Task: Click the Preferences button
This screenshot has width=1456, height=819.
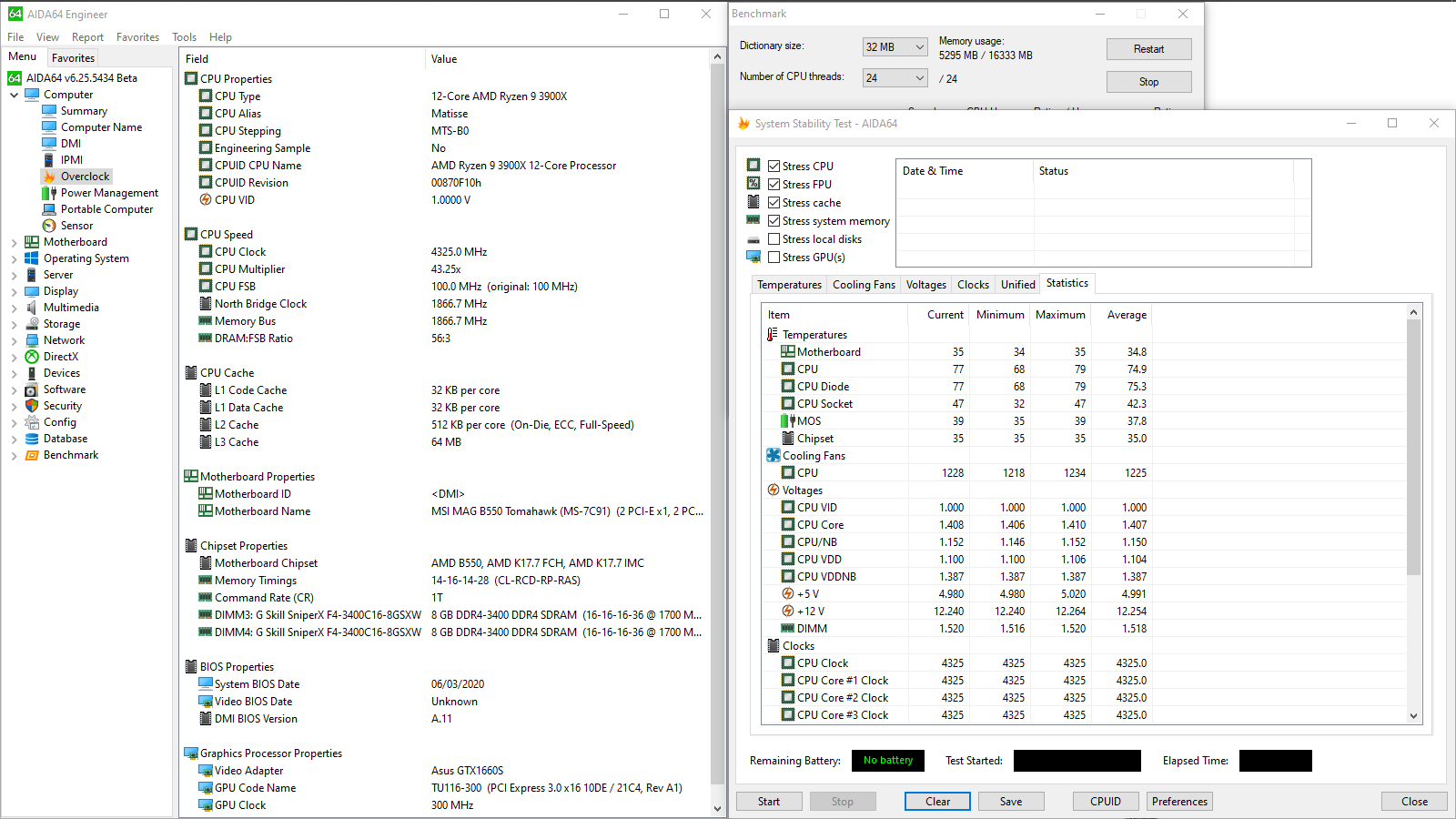Action: coord(1178,802)
